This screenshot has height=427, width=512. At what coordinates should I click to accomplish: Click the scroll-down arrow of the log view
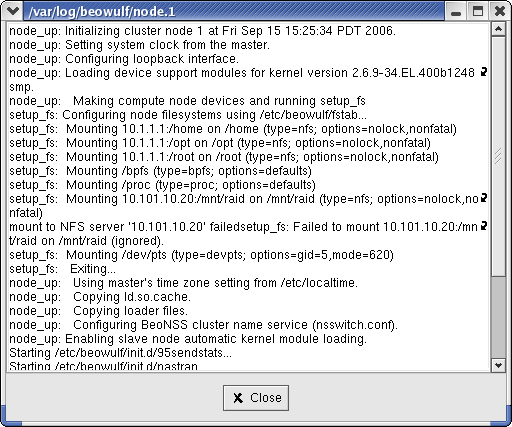(x=498, y=365)
